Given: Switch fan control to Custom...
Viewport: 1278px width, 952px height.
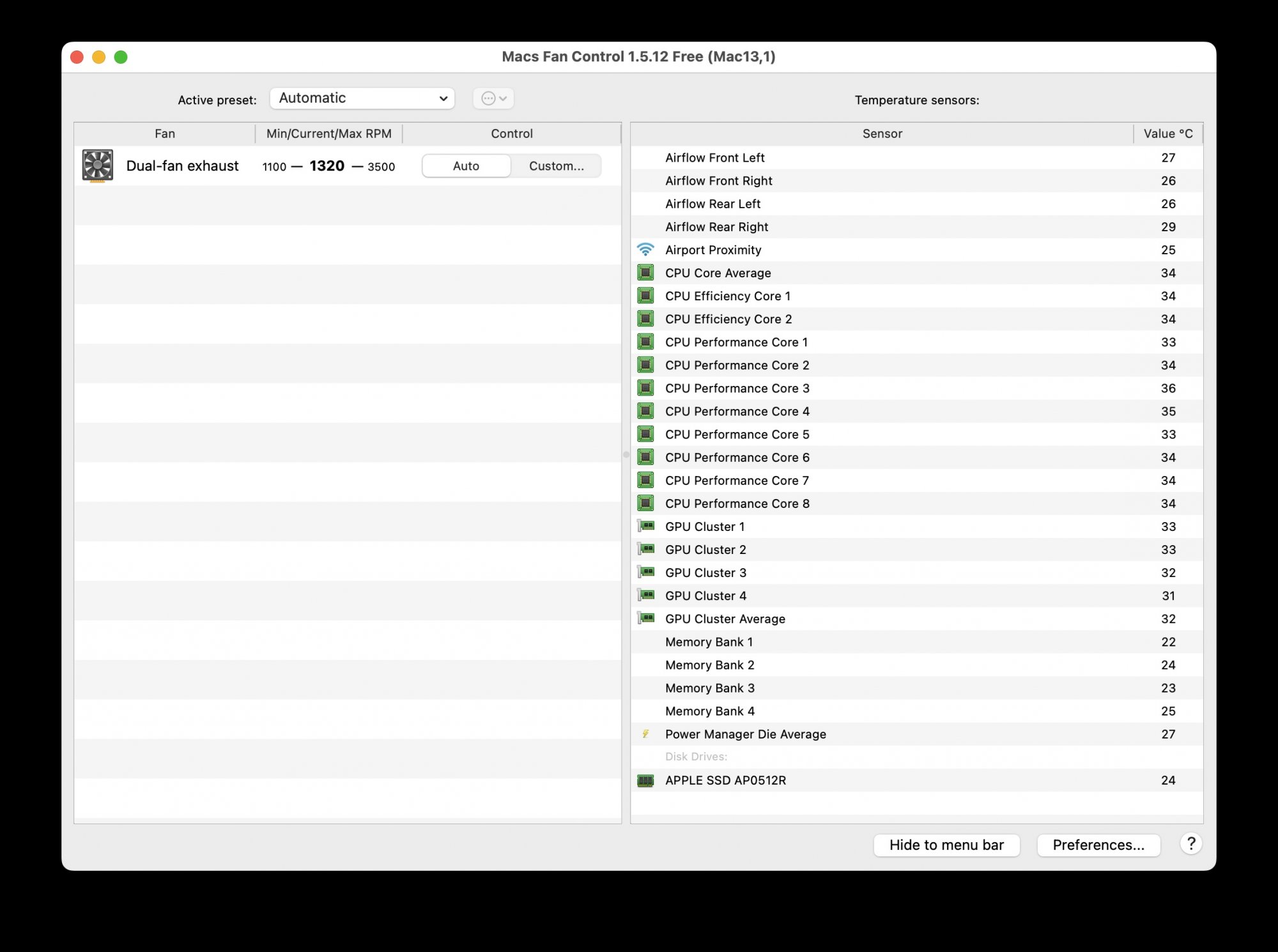Looking at the screenshot, I should pyautogui.click(x=556, y=166).
